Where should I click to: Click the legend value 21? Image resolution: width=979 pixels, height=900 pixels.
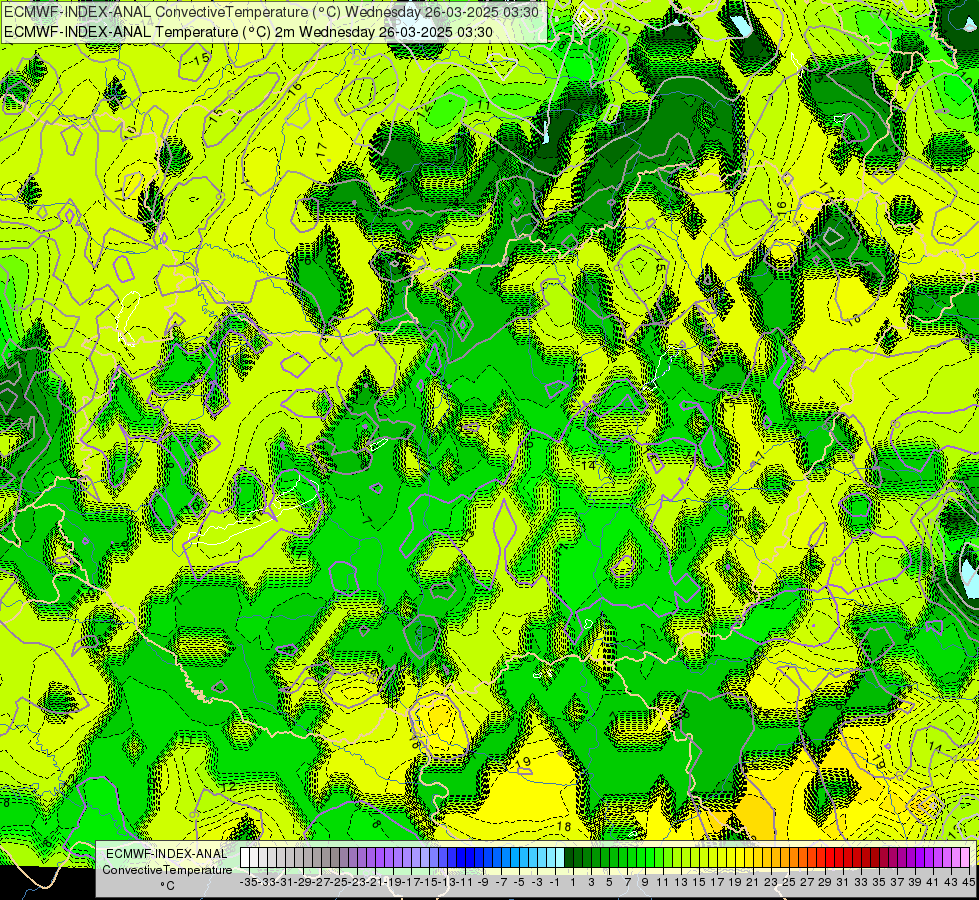point(753,882)
